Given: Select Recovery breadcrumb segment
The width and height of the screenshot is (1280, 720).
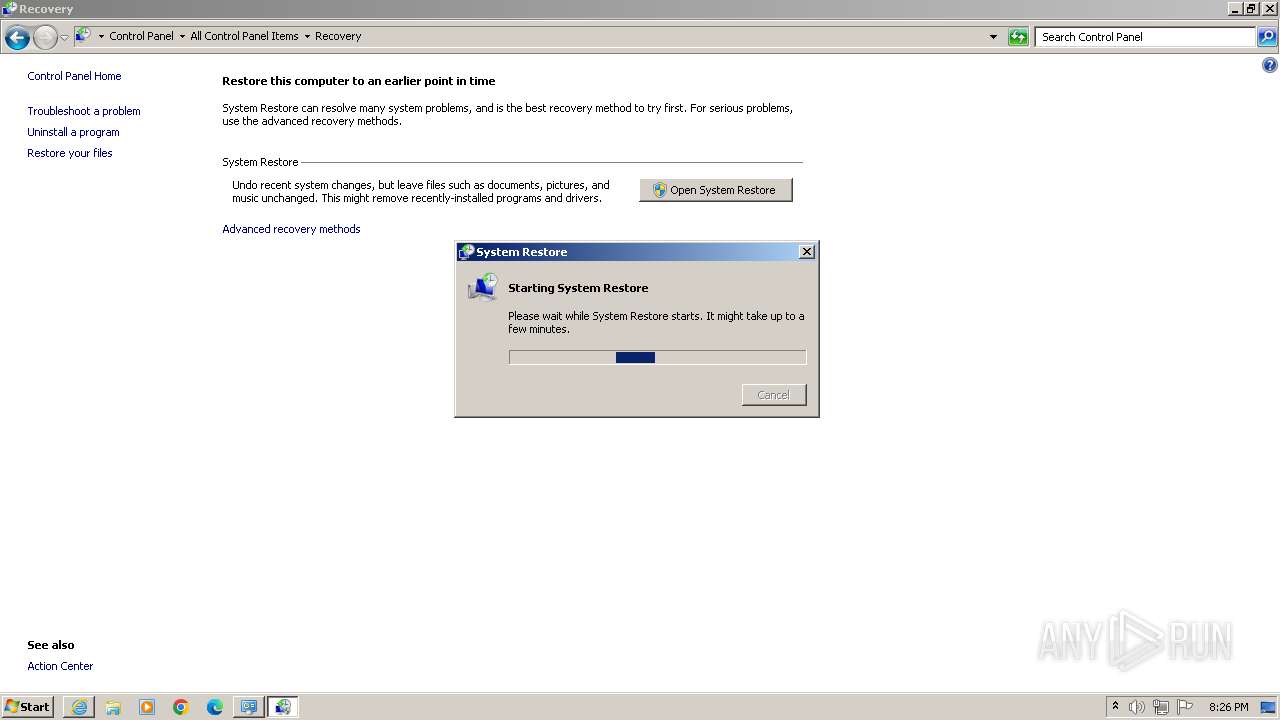Looking at the screenshot, I should click(338, 36).
